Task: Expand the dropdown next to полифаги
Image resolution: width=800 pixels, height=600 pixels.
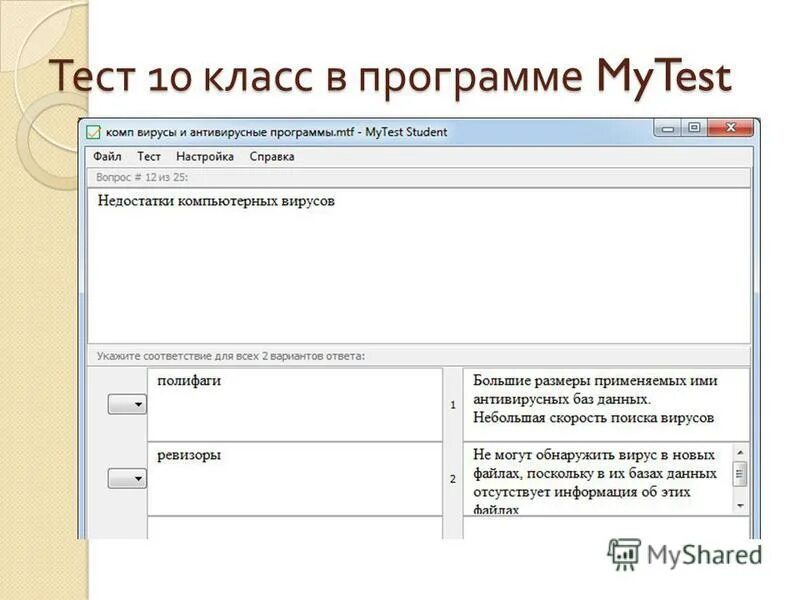Action: point(127,405)
